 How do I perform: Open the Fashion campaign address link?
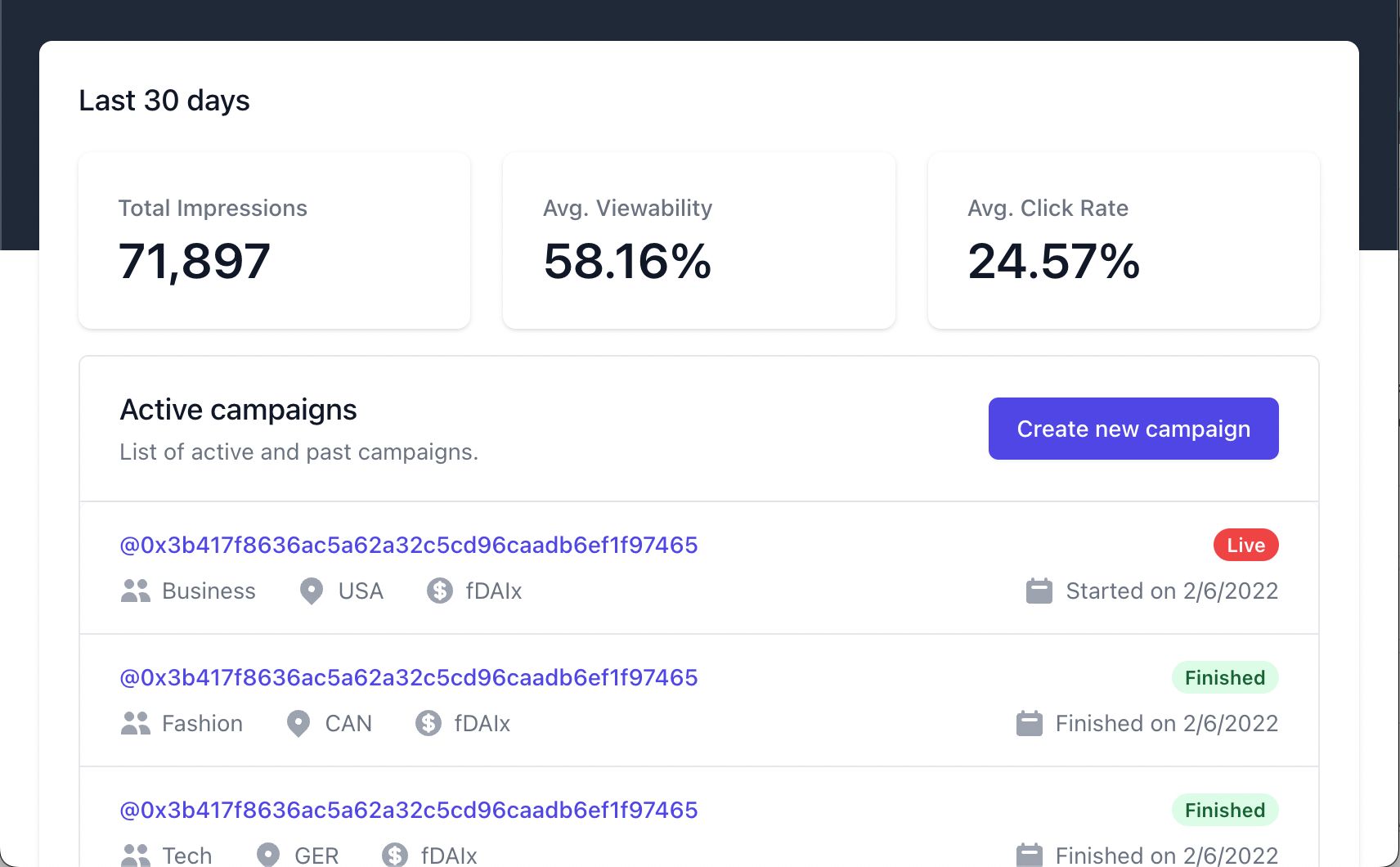coord(409,677)
